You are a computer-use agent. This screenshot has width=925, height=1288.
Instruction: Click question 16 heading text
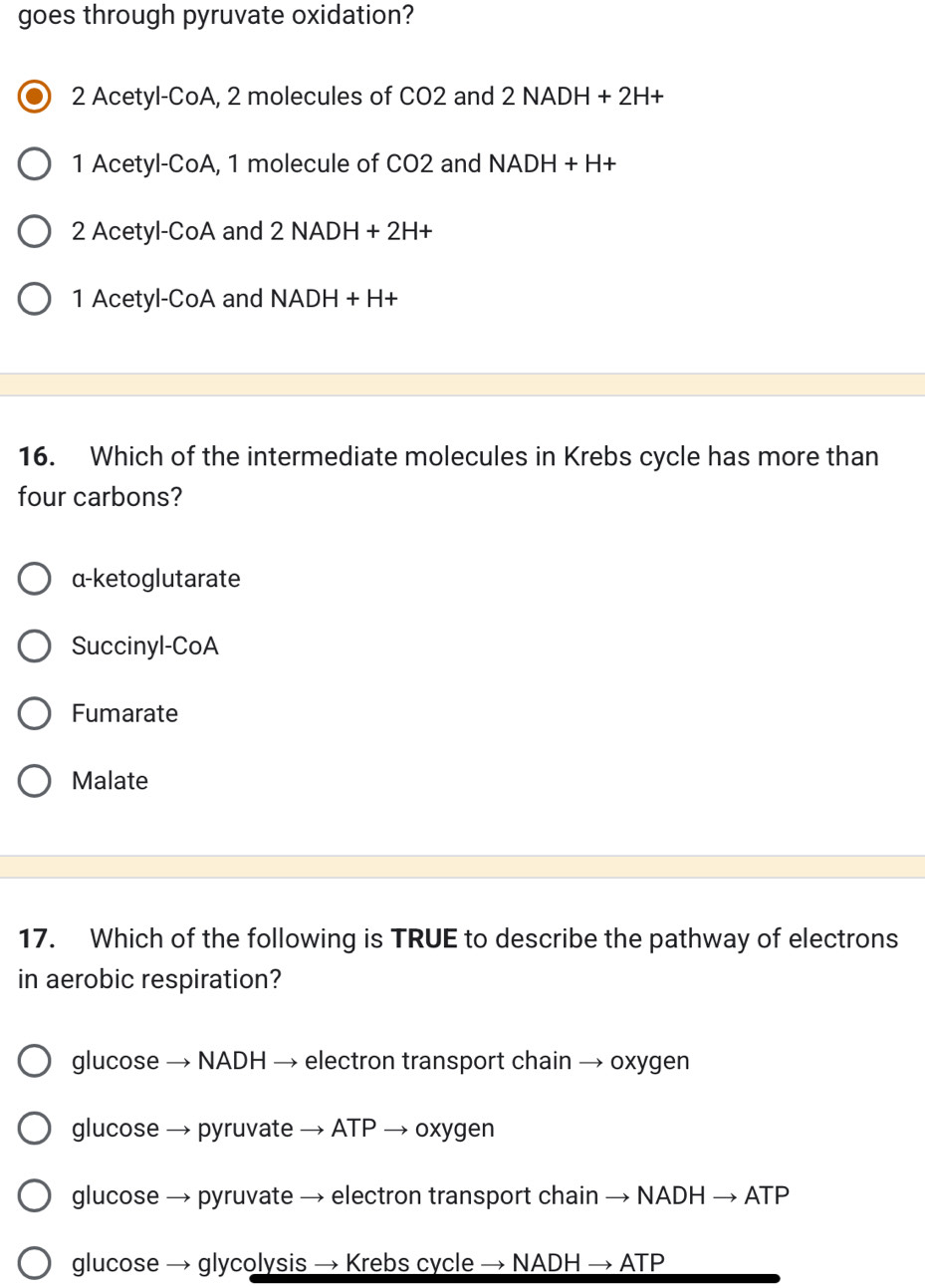tap(448, 476)
